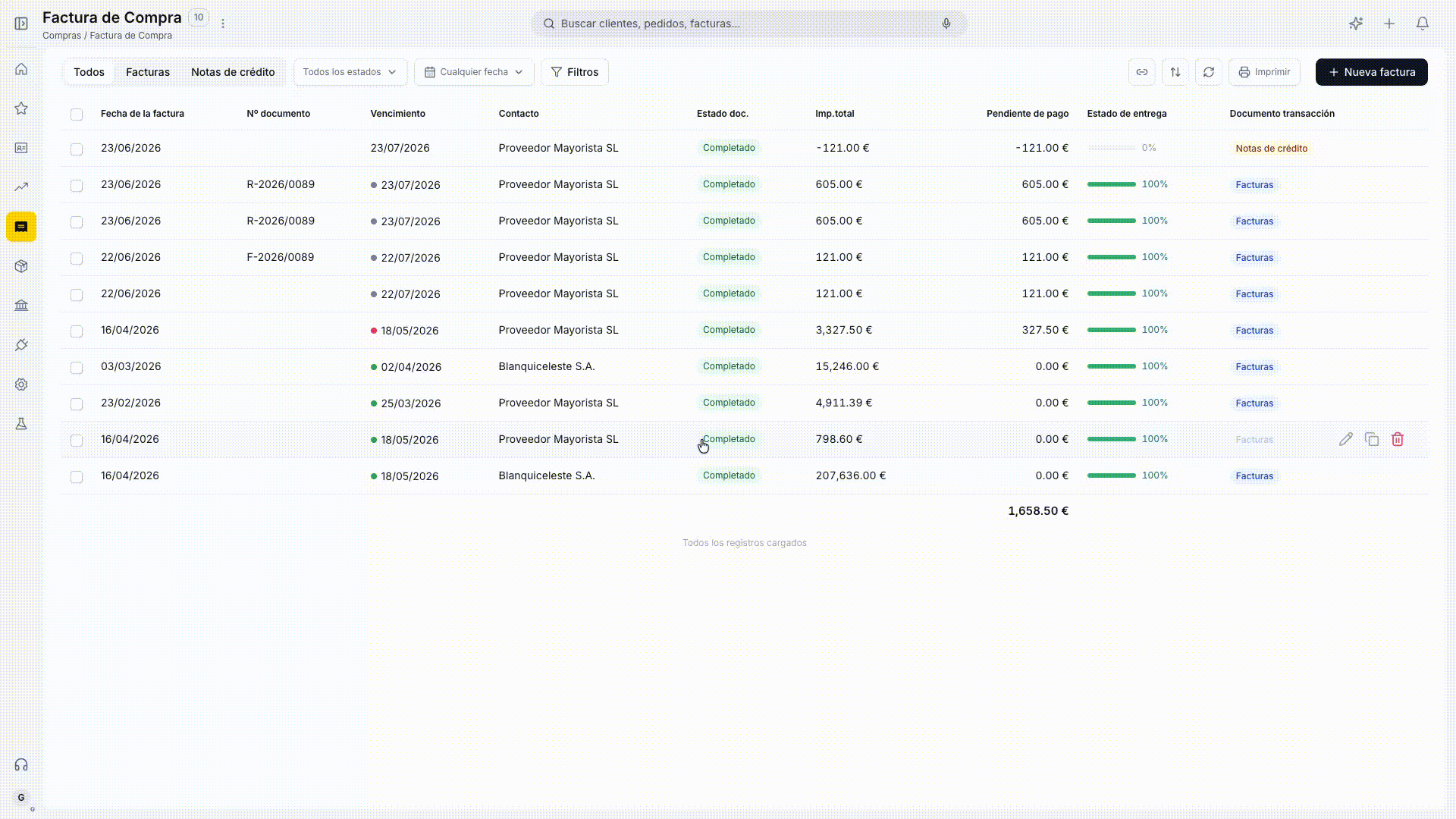Toggle the select-all checkbox in table header

click(77, 115)
